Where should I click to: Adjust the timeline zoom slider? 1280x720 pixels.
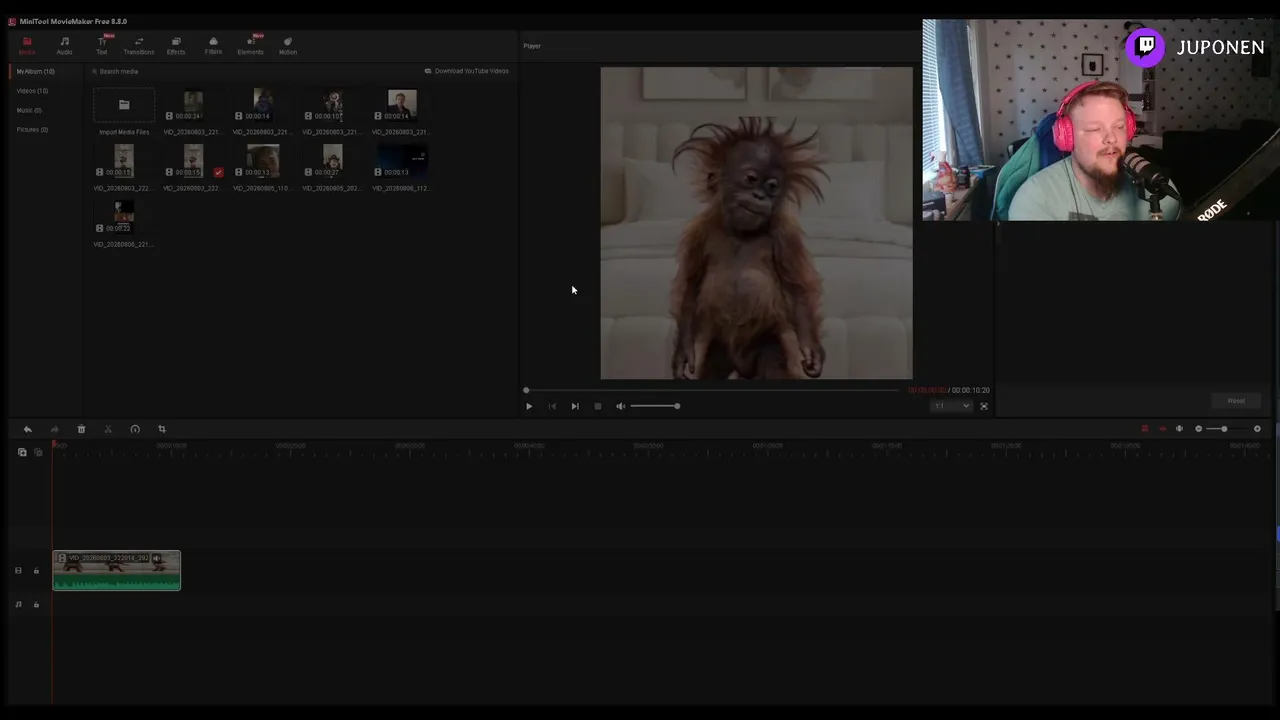(x=1227, y=429)
